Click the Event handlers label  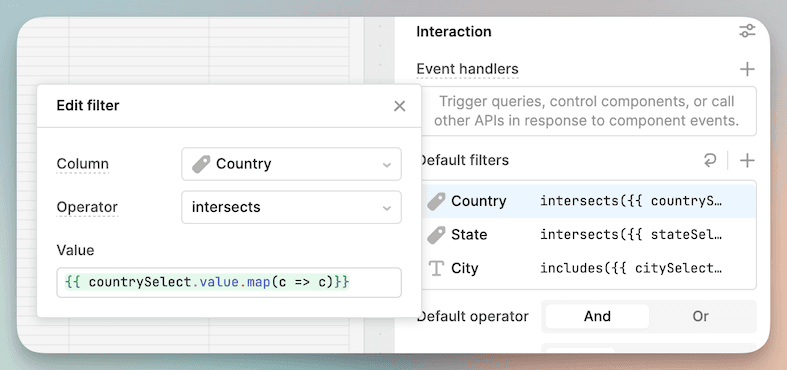click(x=467, y=69)
